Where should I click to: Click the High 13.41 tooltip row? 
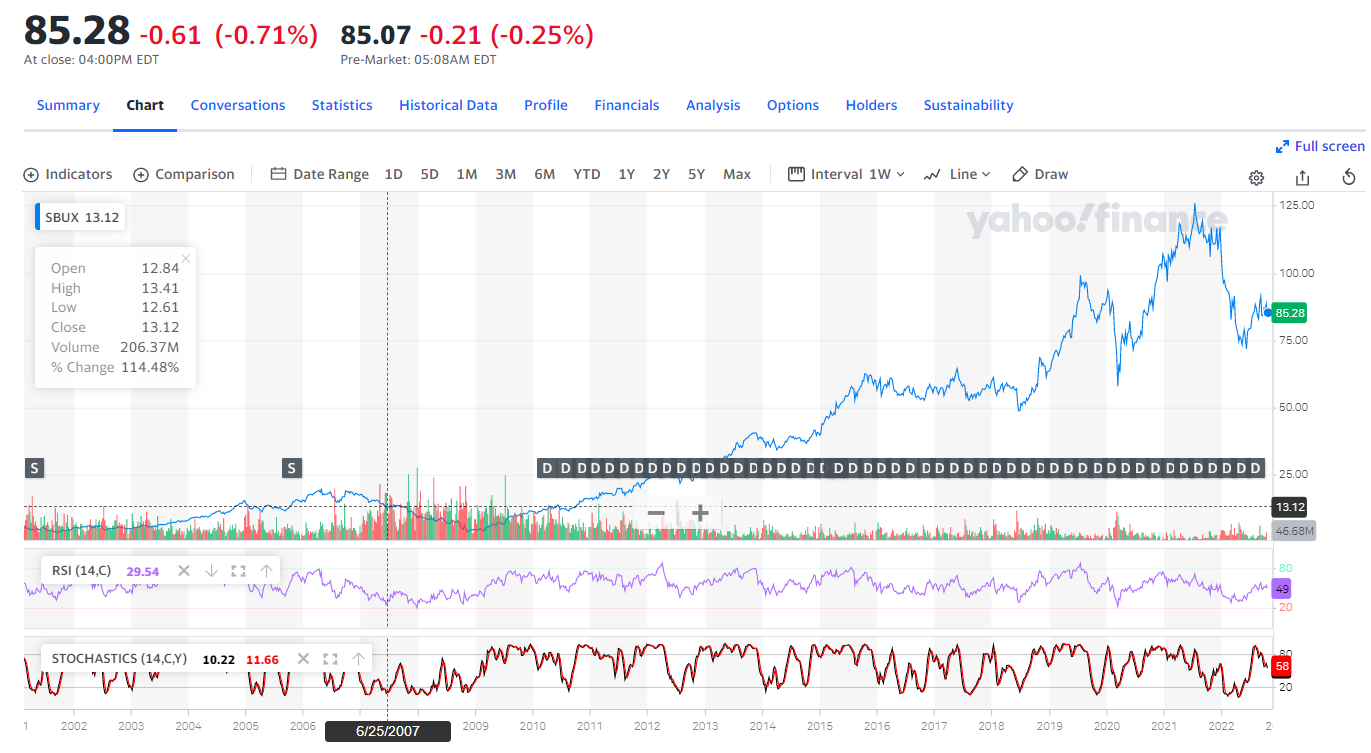coord(115,288)
